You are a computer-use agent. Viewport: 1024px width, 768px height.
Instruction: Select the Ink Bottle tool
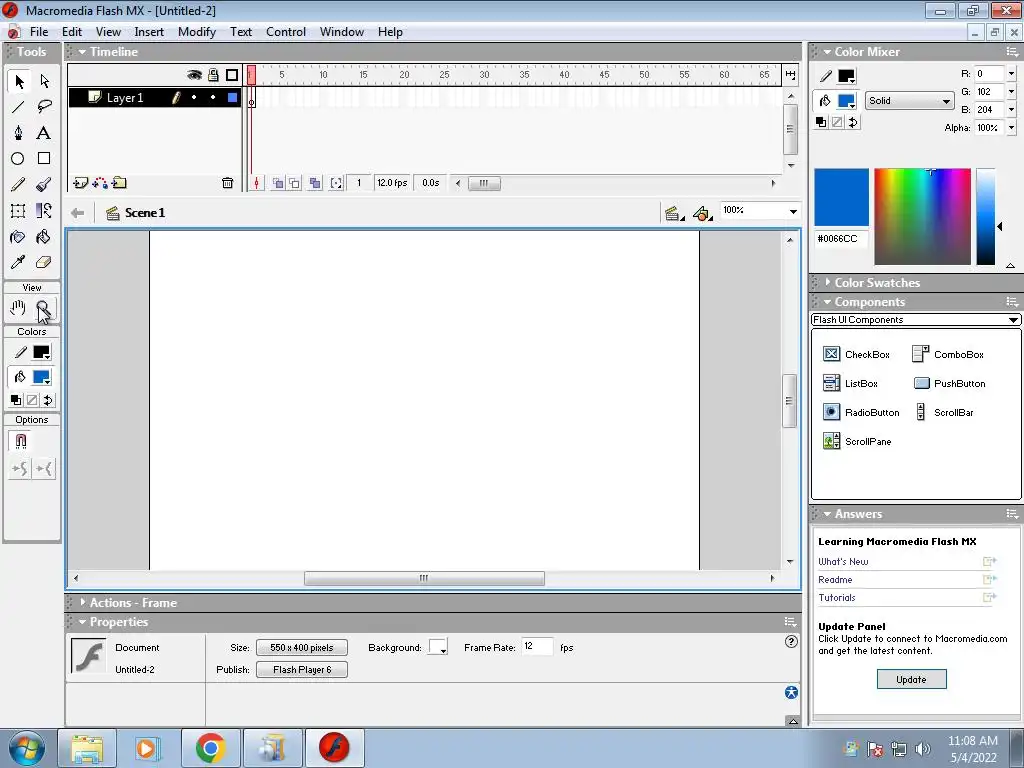18,236
